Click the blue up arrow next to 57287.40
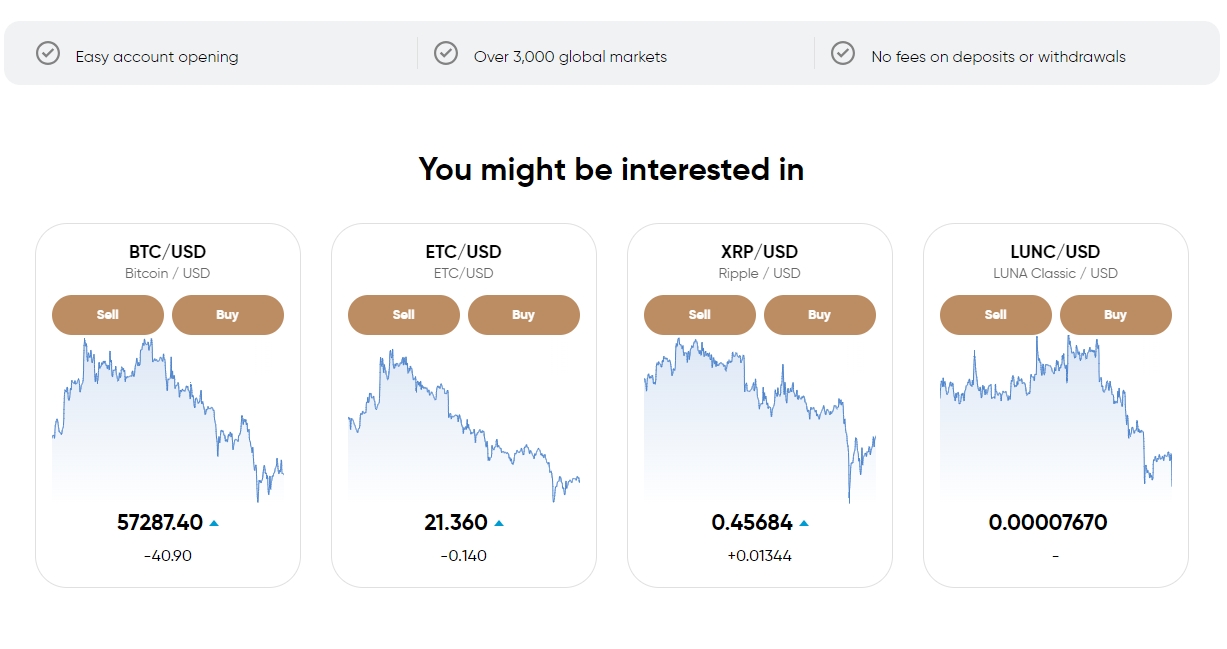This screenshot has width=1227, height=649. pos(214,523)
